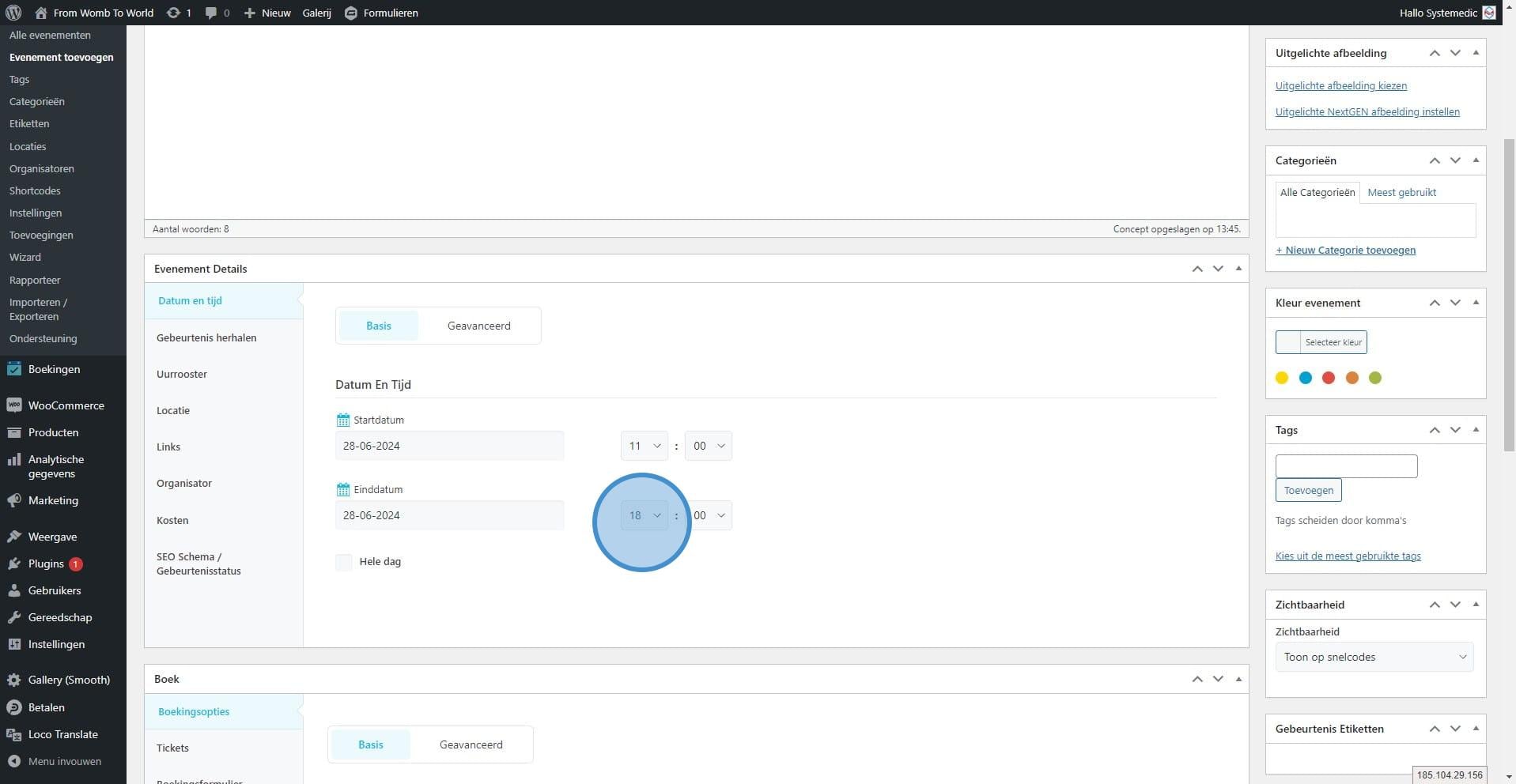
Task: Click the Startdatum calendar icon
Action: click(x=342, y=420)
